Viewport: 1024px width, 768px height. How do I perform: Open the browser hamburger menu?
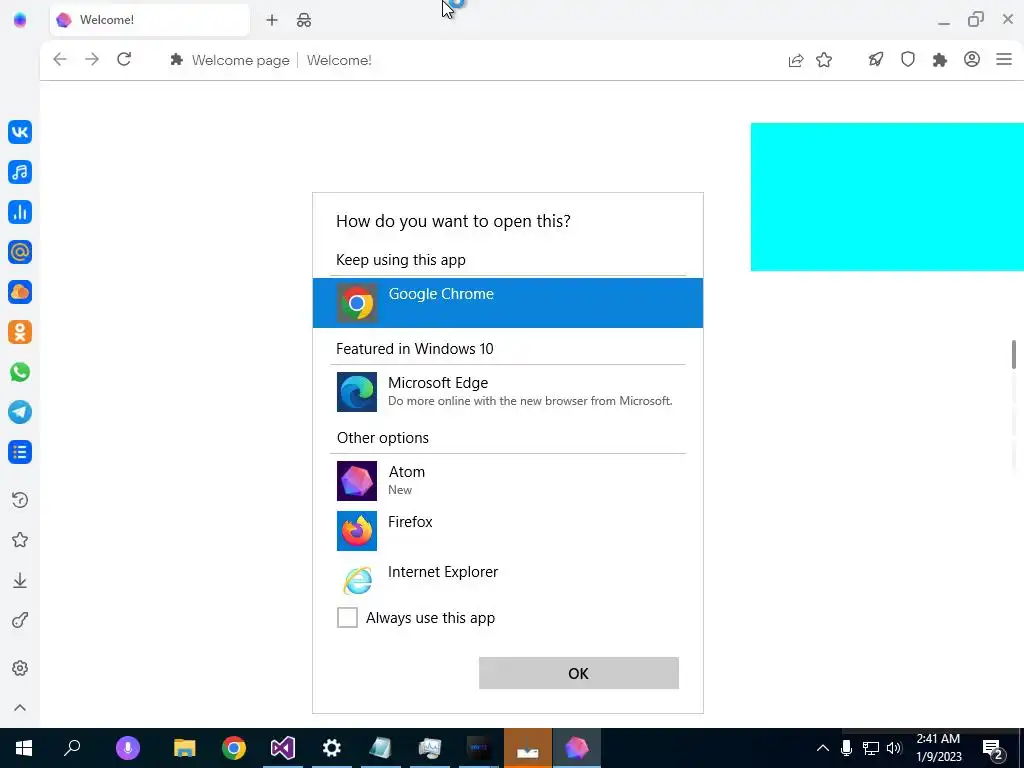click(x=1004, y=59)
